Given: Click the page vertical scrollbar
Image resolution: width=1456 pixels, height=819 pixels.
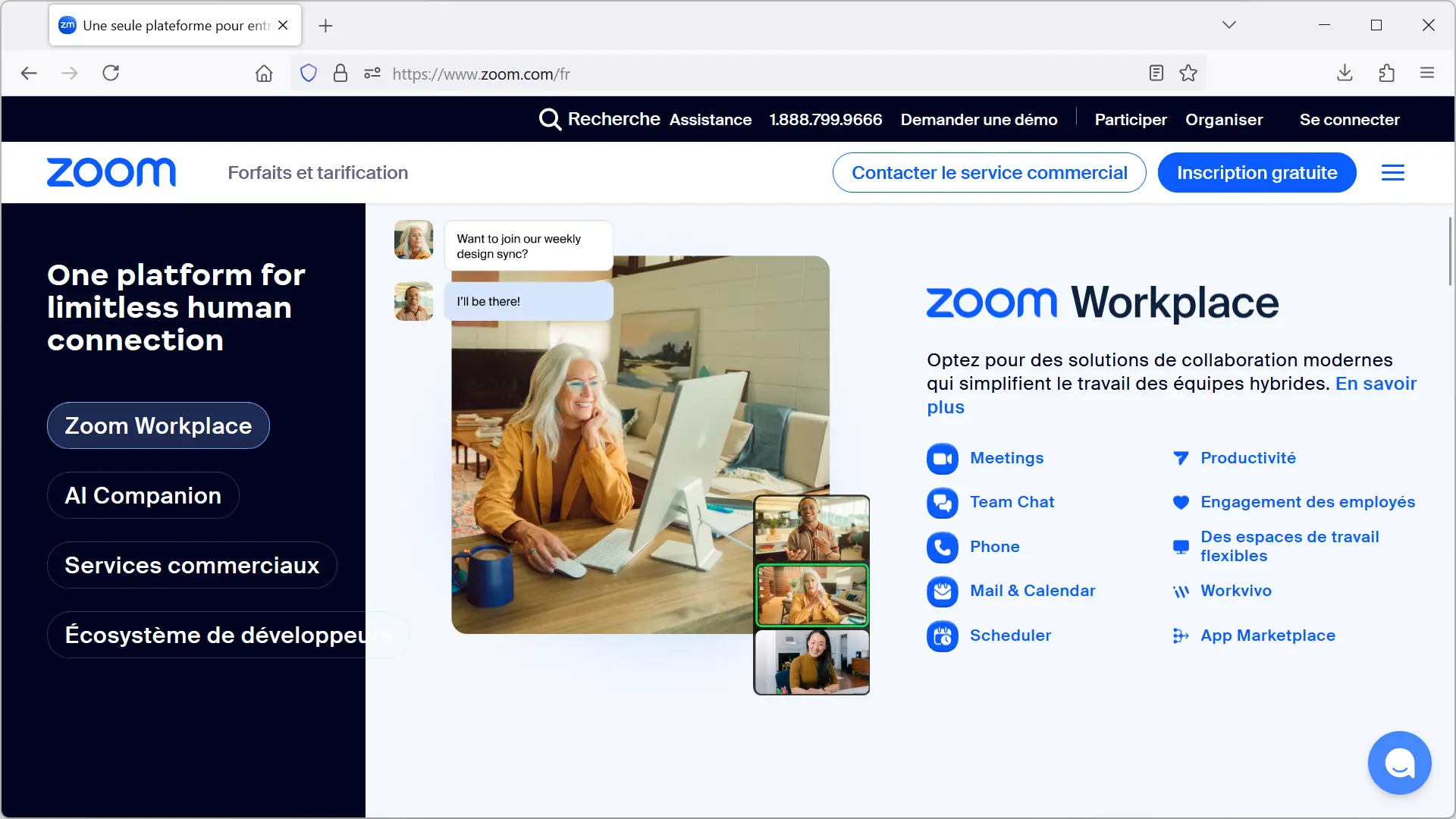Looking at the screenshot, I should pyautogui.click(x=1450, y=252).
